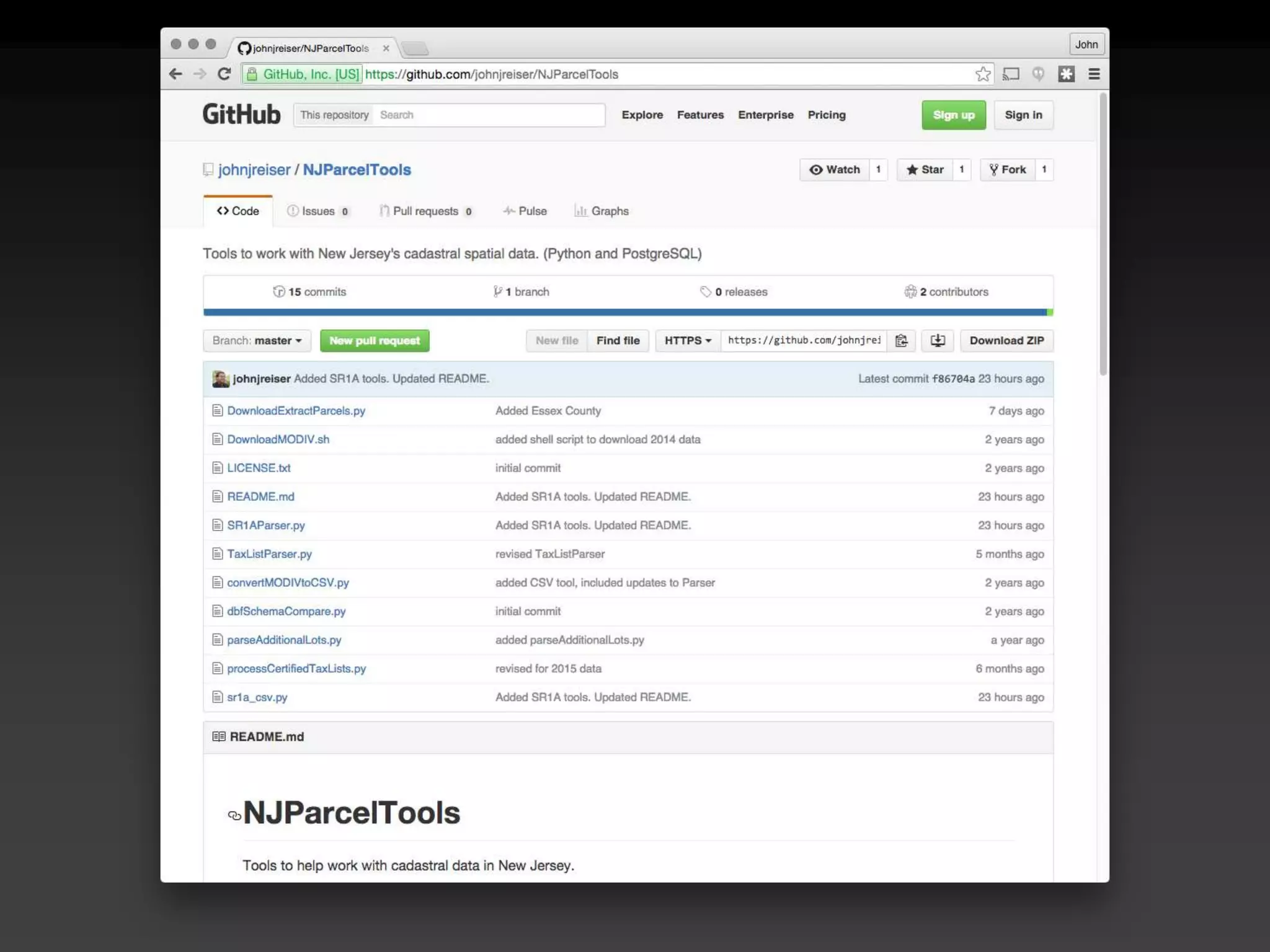The image size is (1270, 952).
Task: Click johnjreiser avatar thumbnail in commit bar
Action: [x=220, y=379]
